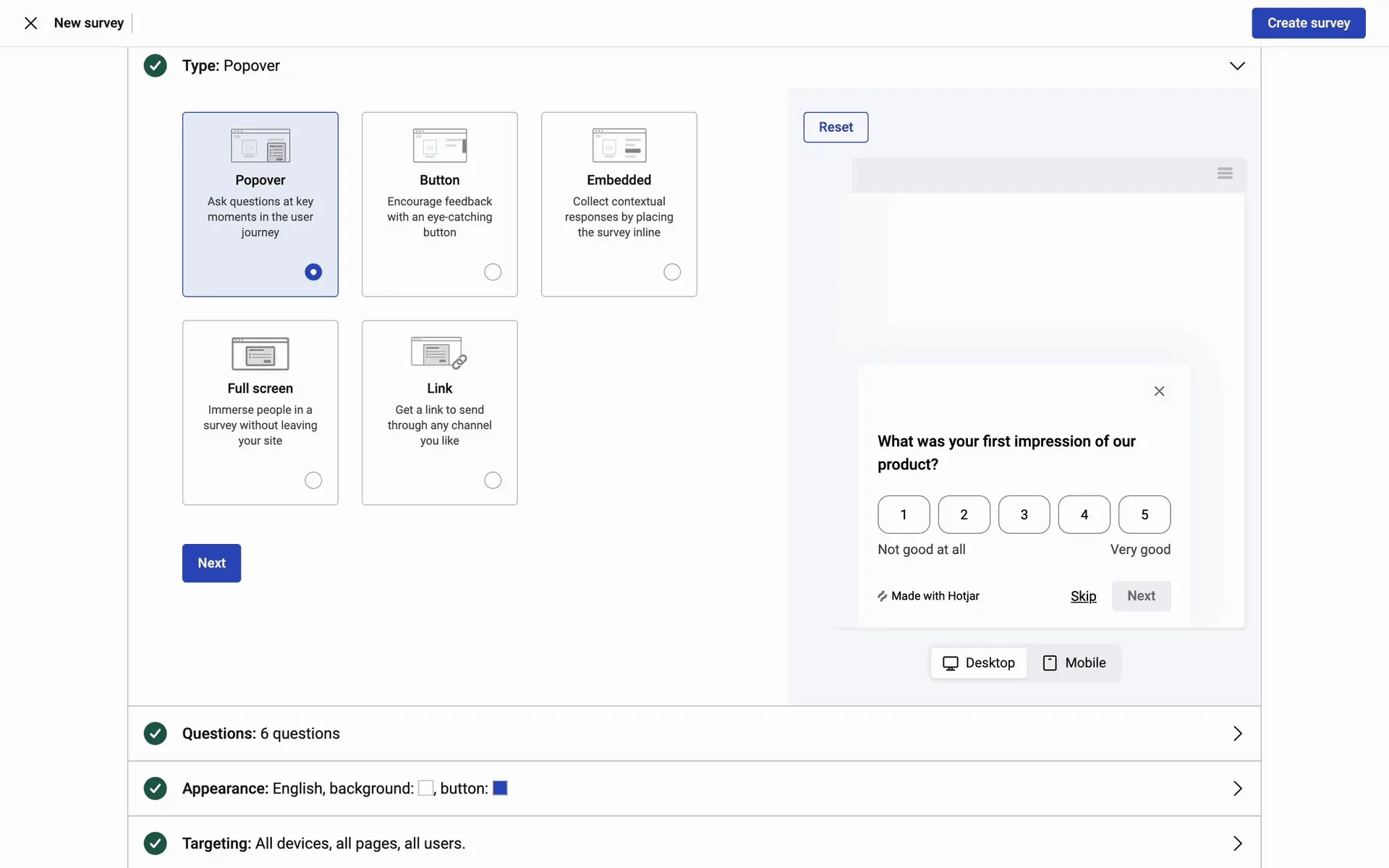
Task: Select the Embedded type radio button
Action: coord(672,272)
